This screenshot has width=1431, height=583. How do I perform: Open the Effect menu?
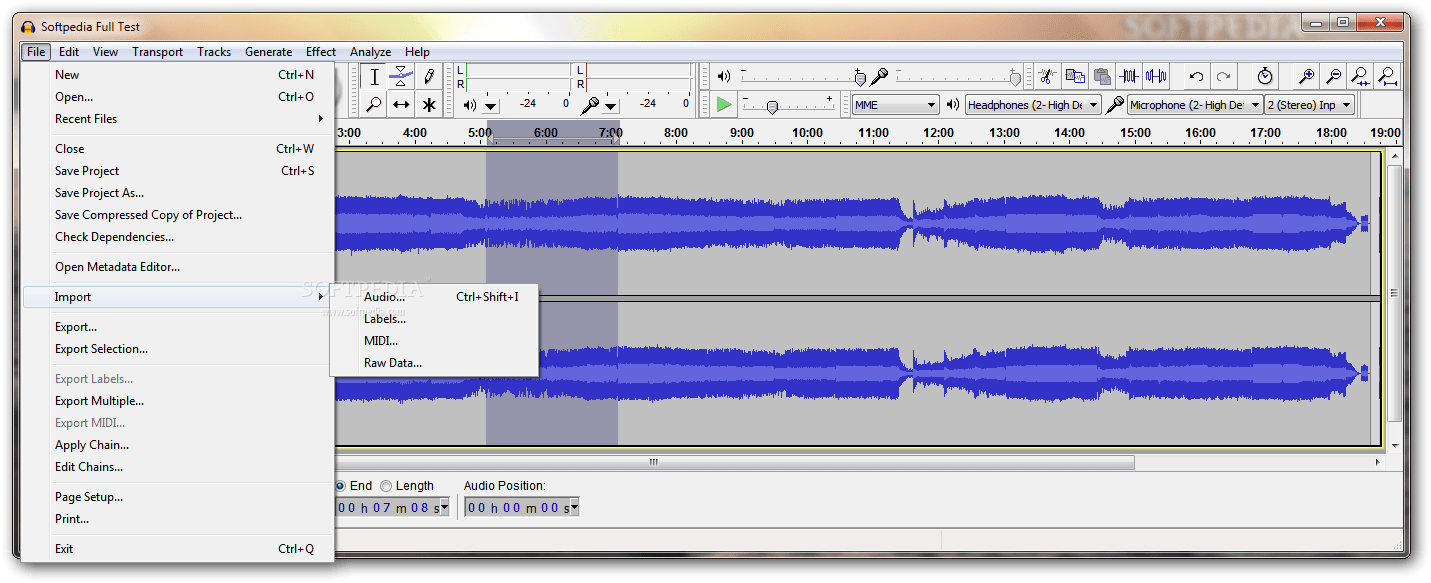pos(321,52)
